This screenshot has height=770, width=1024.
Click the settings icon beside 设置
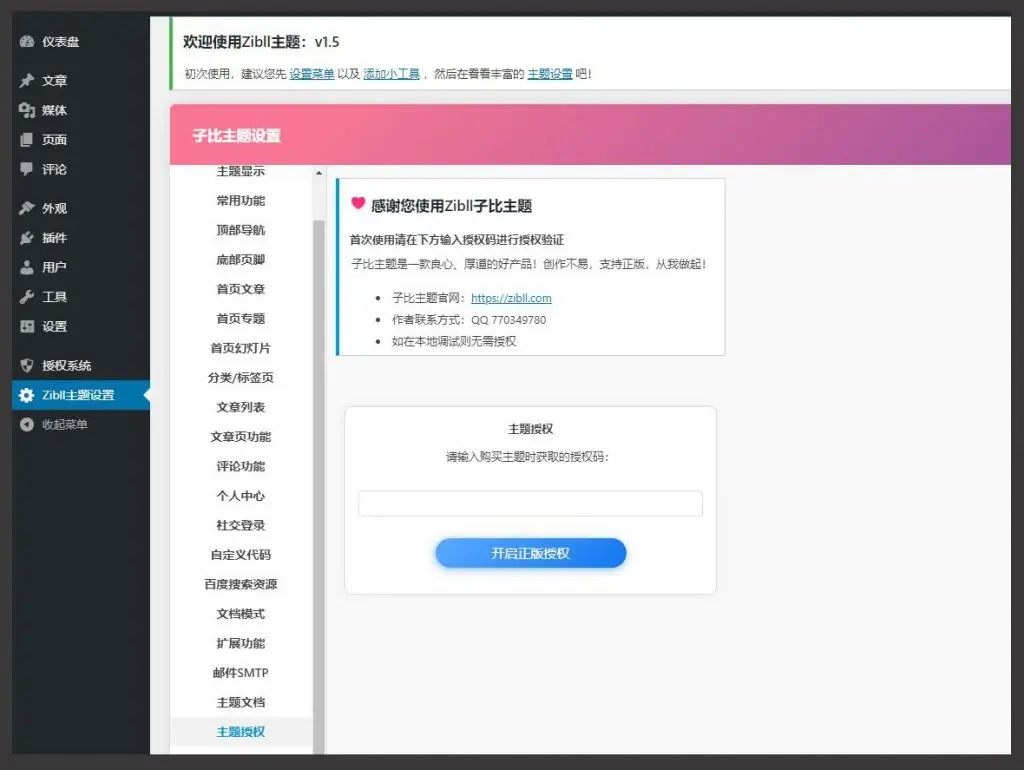pos(27,327)
